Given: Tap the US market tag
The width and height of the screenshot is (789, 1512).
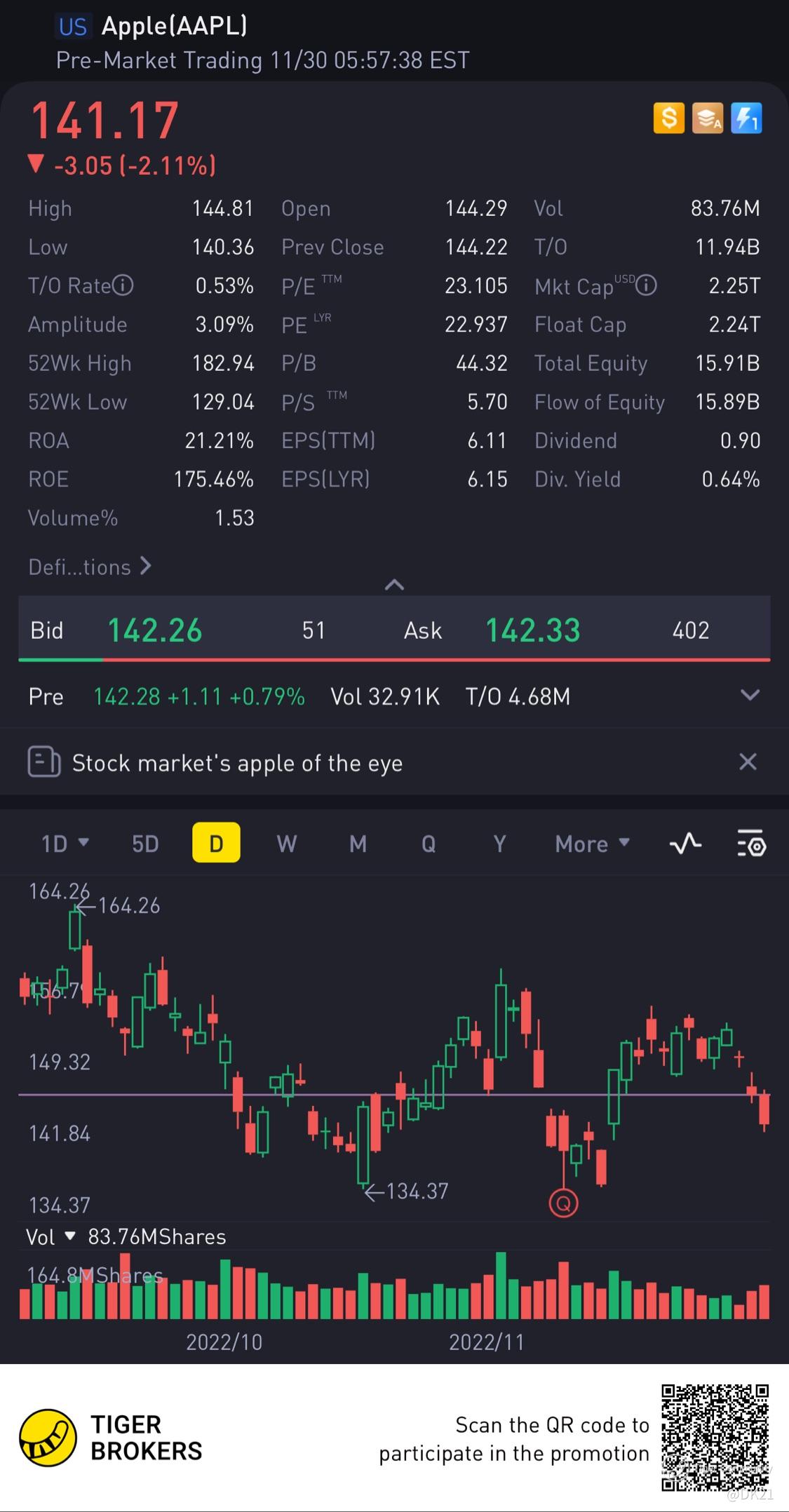Looking at the screenshot, I should pyautogui.click(x=72, y=27).
